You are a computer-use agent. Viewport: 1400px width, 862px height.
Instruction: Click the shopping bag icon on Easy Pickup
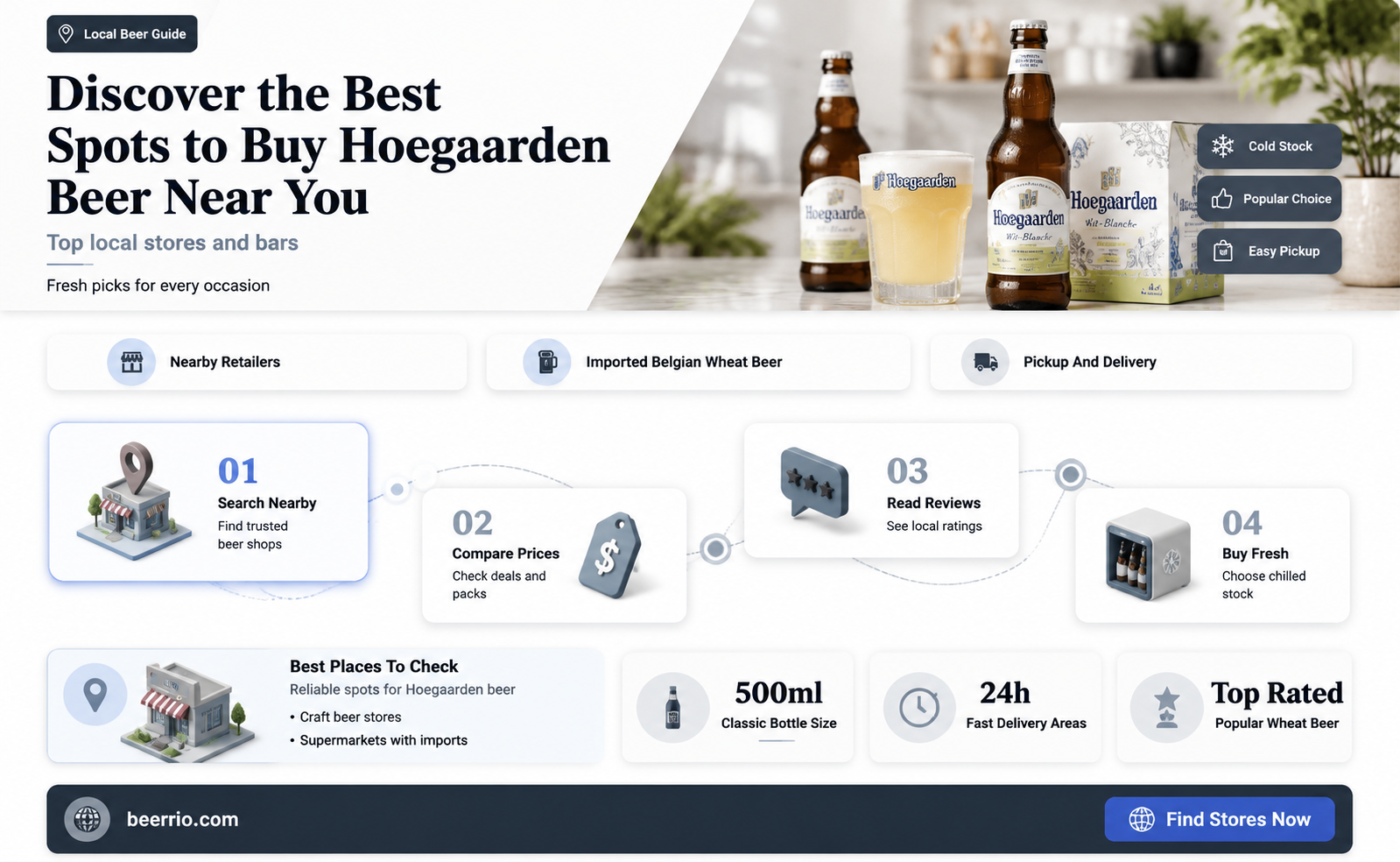click(1223, 251)
